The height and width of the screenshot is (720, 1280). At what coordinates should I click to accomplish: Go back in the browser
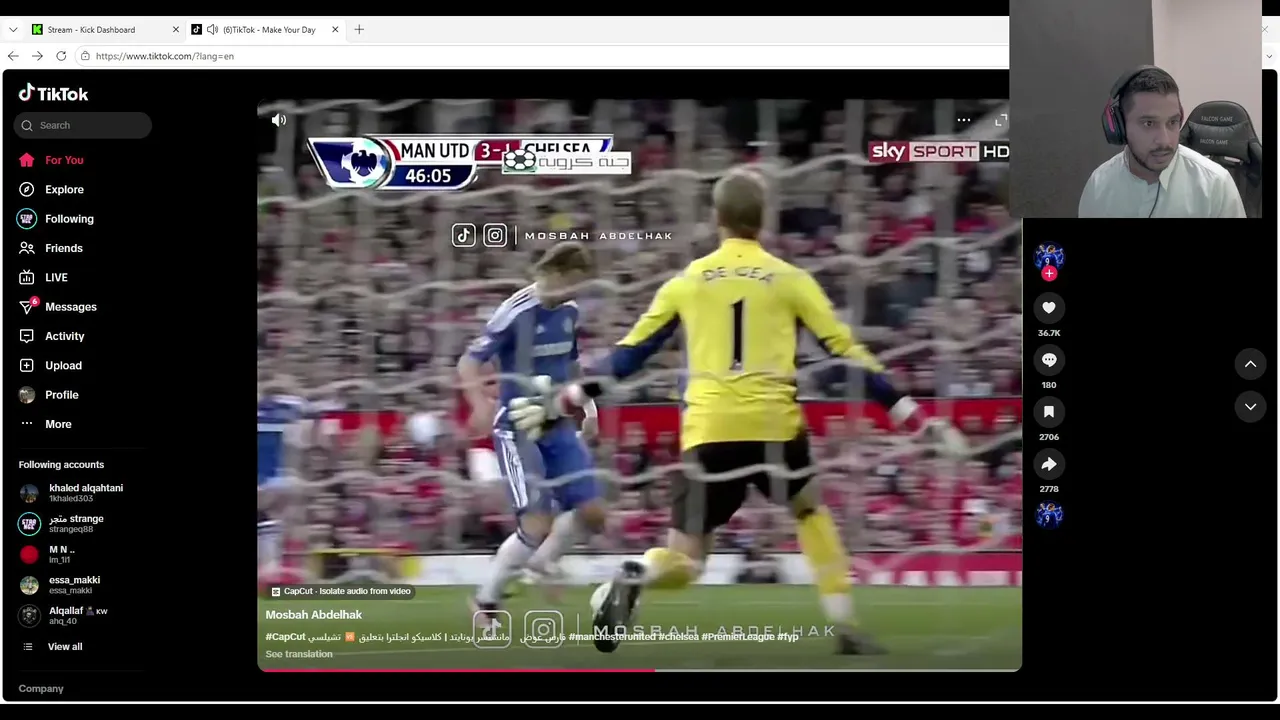pos(13,56)
